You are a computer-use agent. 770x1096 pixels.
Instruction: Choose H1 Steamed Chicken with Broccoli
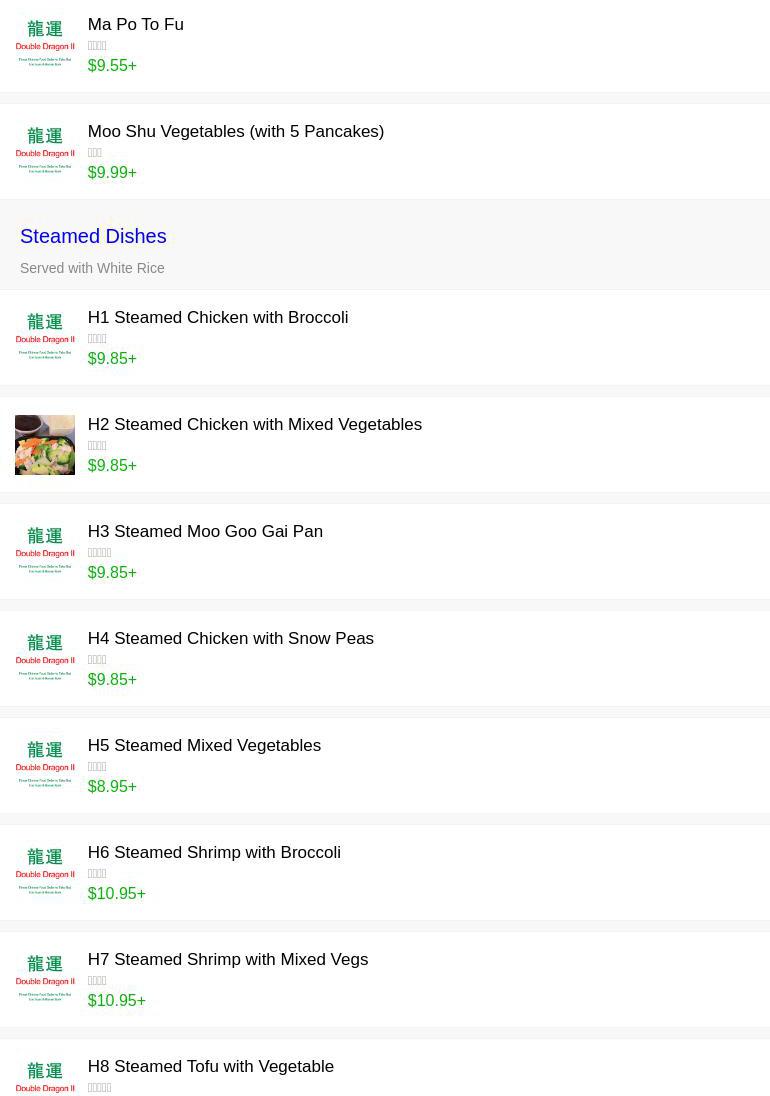tap(217, 318)
